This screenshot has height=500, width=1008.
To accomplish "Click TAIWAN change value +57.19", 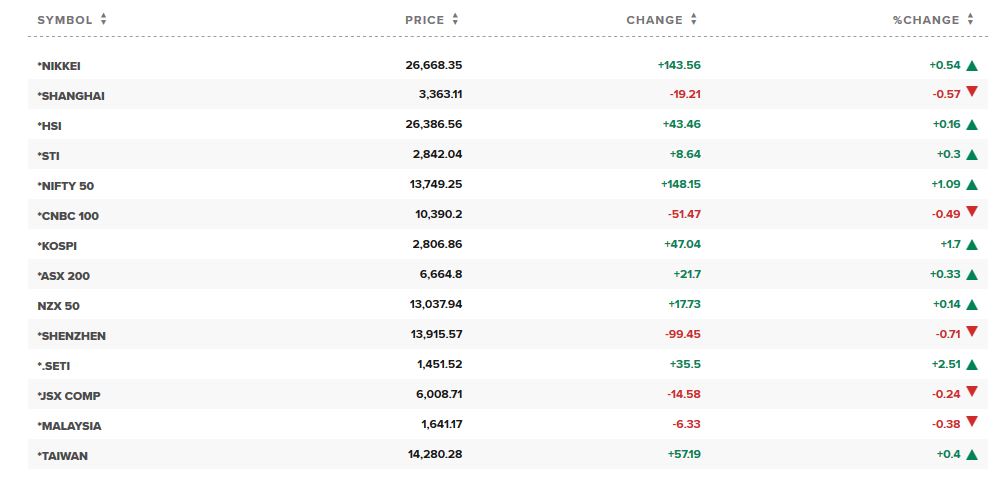I will (x=685, y=454).
